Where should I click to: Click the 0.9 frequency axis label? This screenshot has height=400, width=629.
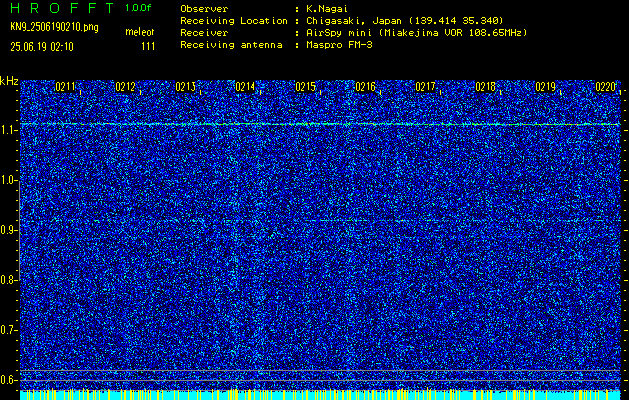tap(8, 230)
